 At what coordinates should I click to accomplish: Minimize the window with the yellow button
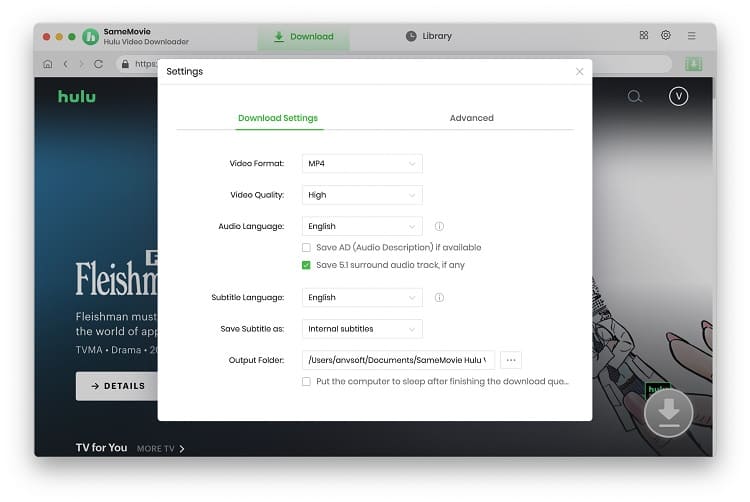(59, 37)
